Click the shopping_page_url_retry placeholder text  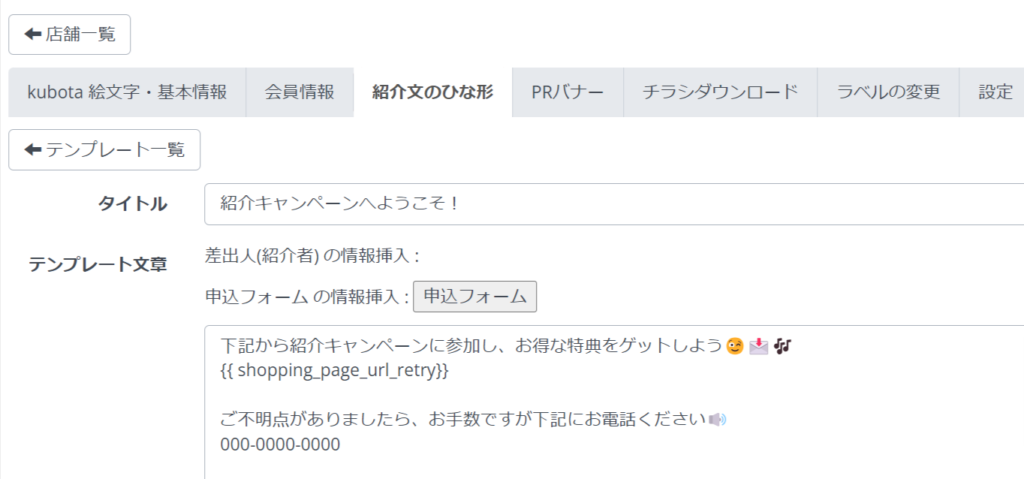[335, 371]
